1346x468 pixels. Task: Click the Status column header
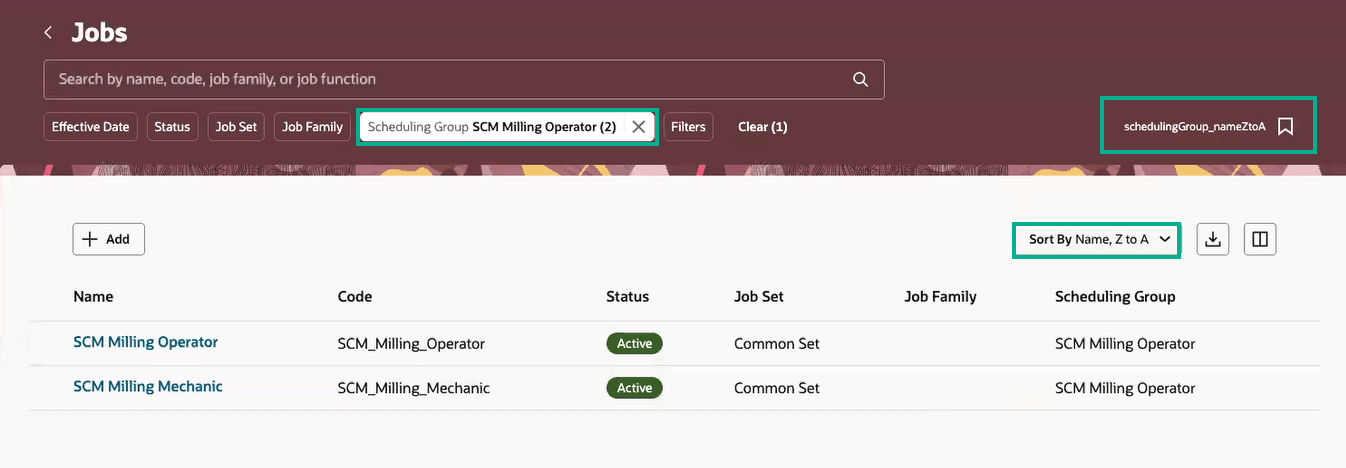pos(628,296)
